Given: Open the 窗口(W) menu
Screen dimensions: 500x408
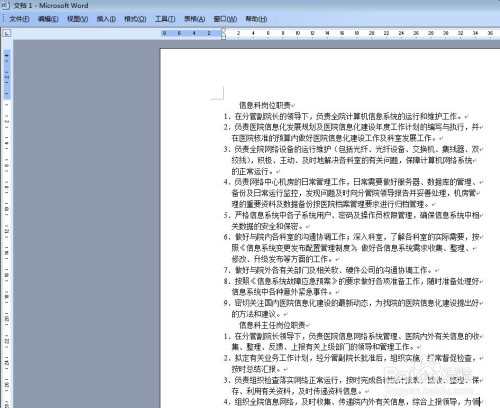Looking at the screenshot, I should (225, 19).
